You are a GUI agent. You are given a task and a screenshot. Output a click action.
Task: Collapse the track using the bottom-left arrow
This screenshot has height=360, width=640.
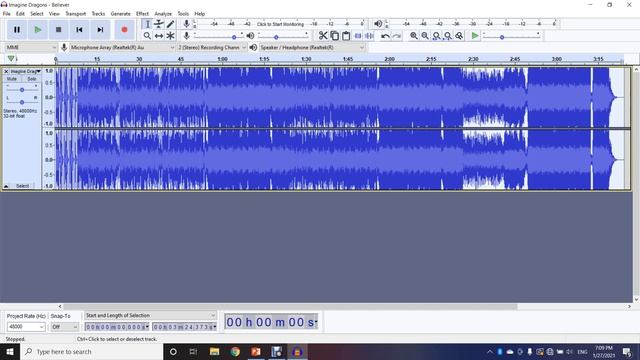[6, 186]
